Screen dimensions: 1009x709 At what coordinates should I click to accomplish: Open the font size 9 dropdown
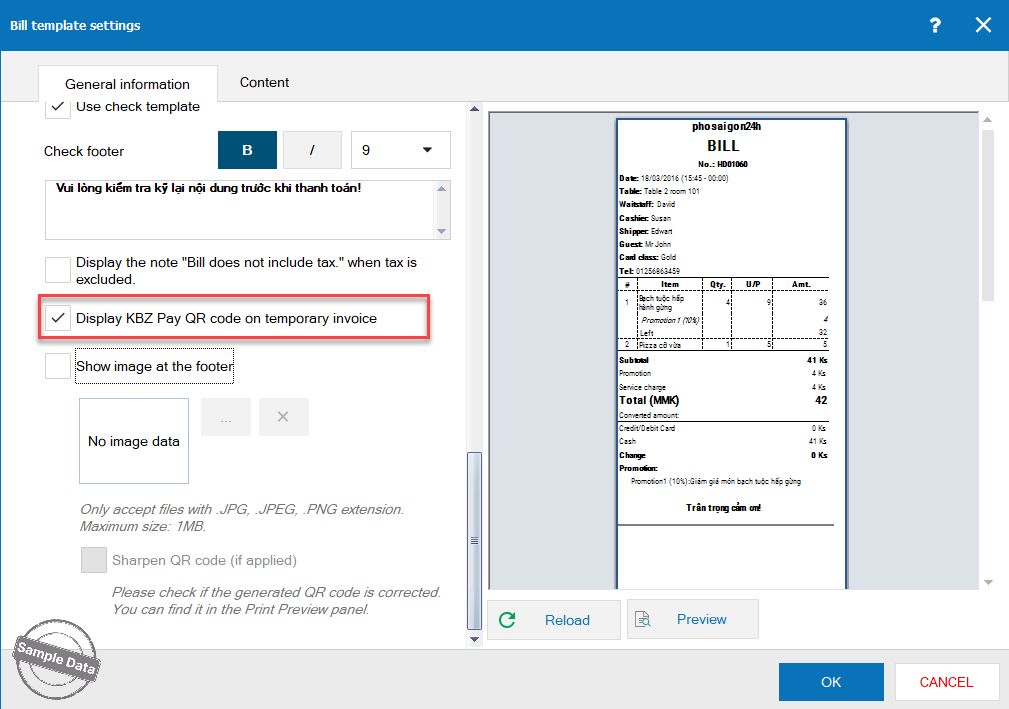pyautogui.click(x=400, y=150)
